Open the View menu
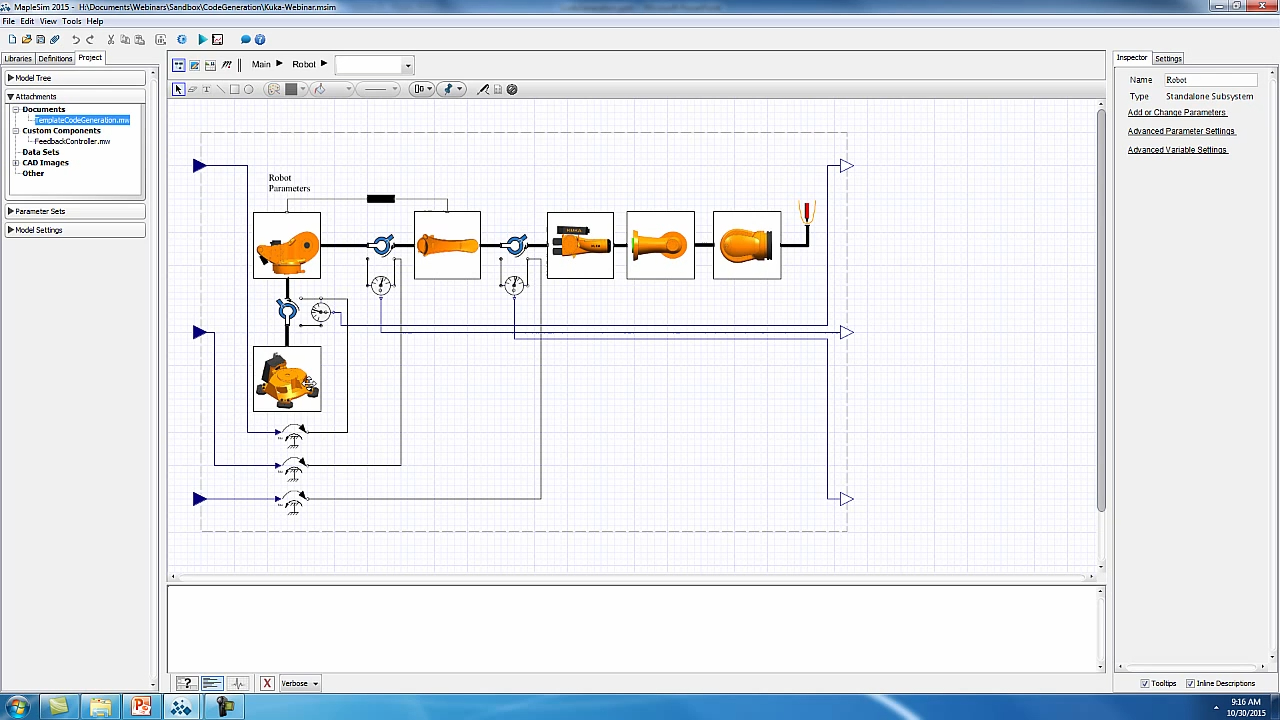Viewport: 1280px width, 720px height. pos(48,21)
